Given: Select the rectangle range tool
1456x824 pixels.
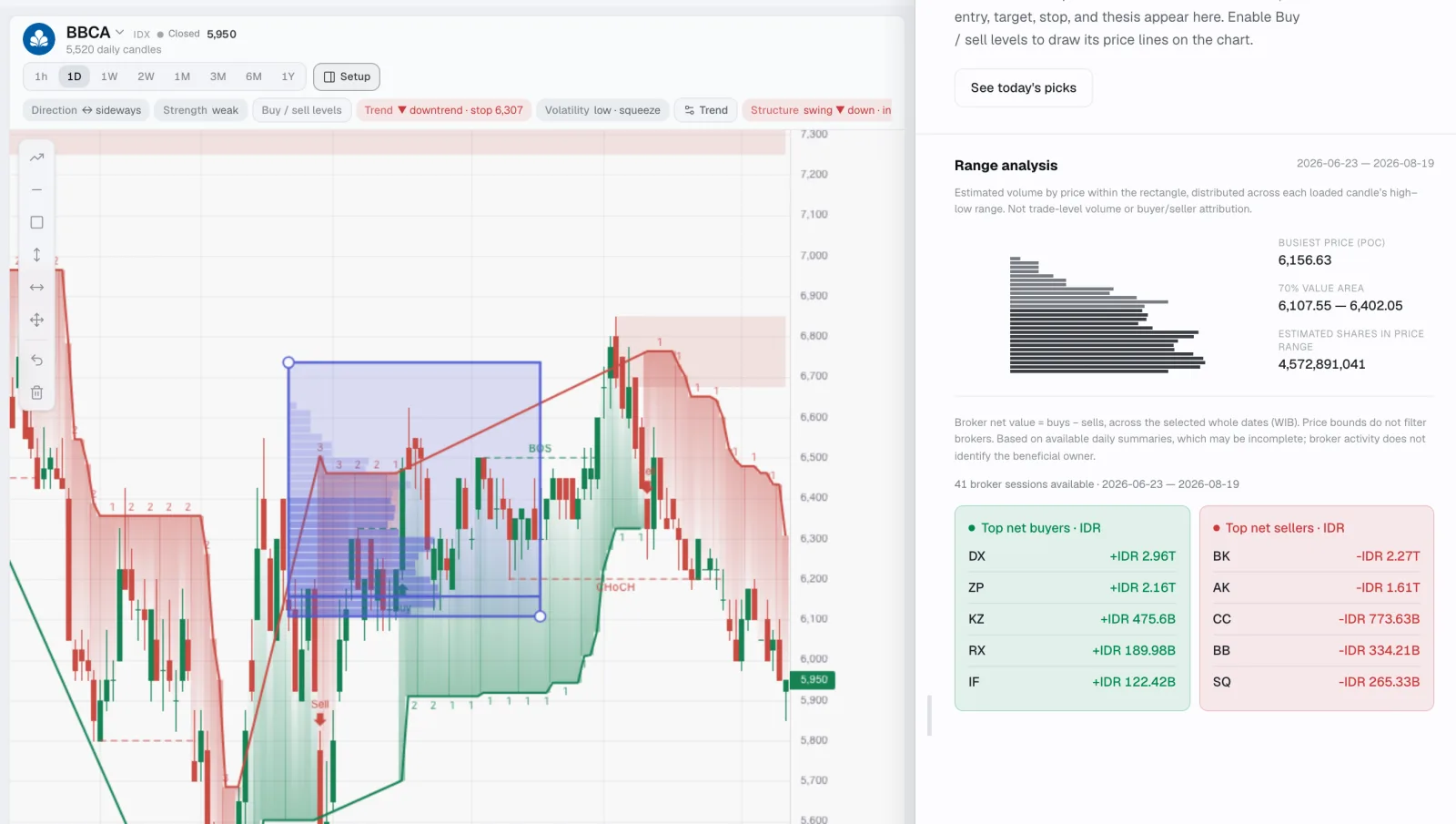Looking at the screenshot, I should click(36, 222).
